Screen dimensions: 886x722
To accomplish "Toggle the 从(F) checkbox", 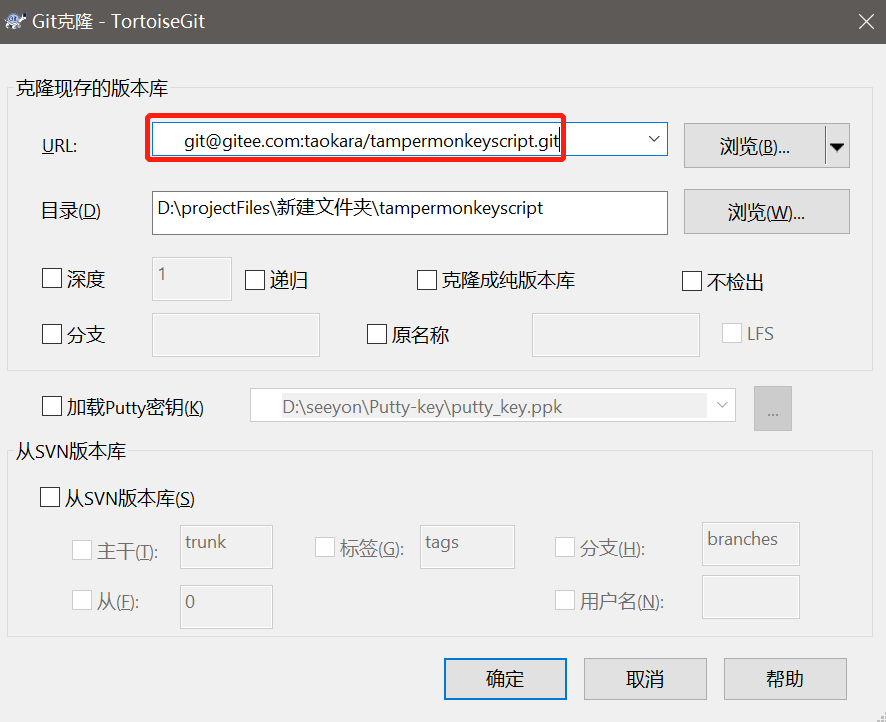I will [82, 601].
